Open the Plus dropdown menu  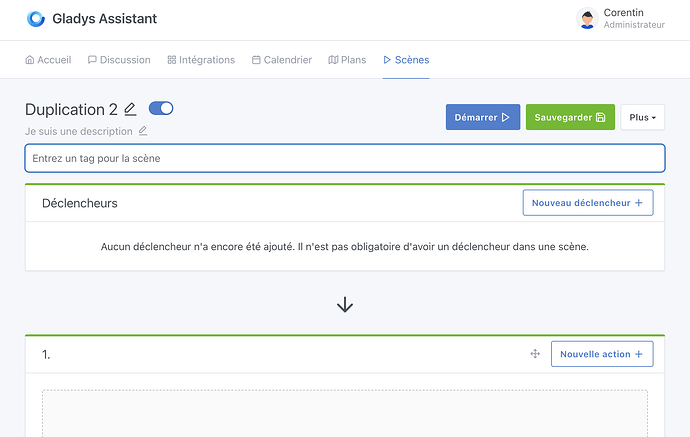click(642, 117)
